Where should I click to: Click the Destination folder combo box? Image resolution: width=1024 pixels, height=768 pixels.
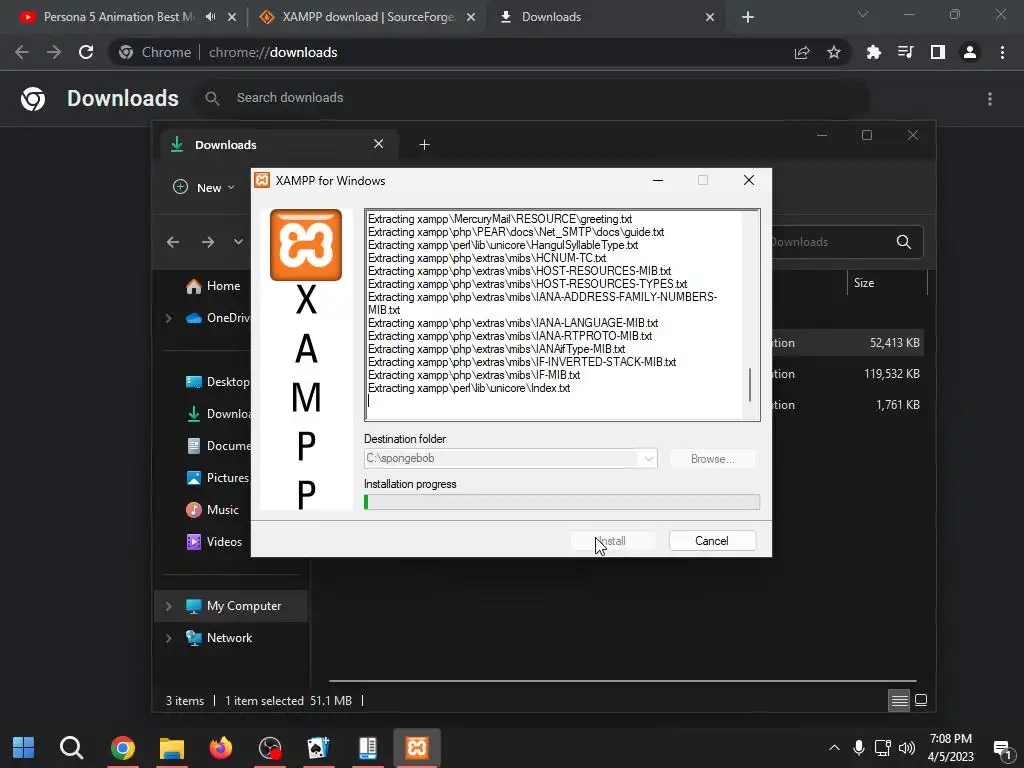coord(510,458)
